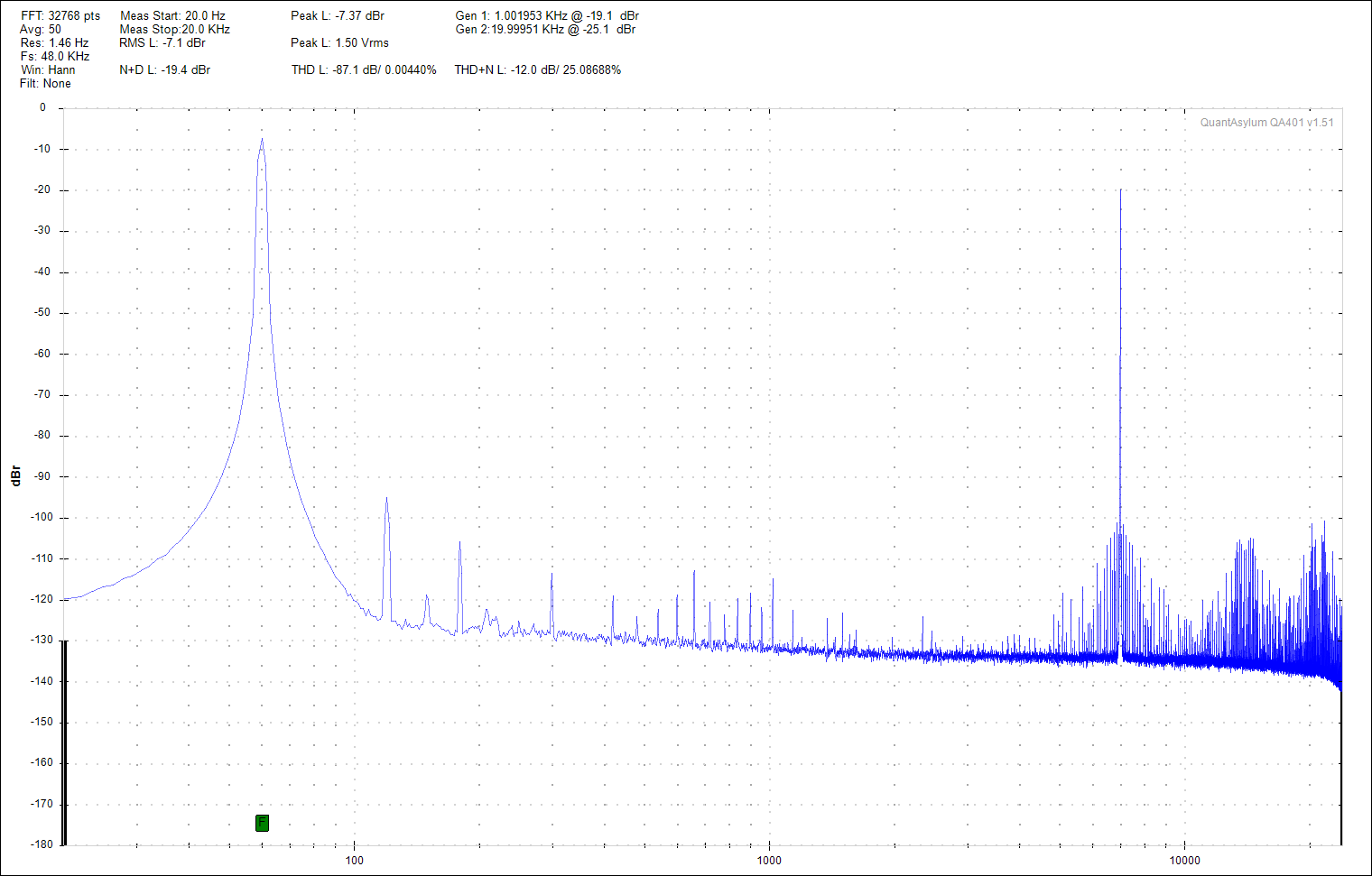Select the Res: 1.46 Hz text
Screen dimensions: 1372x876
tap(54, 43)
